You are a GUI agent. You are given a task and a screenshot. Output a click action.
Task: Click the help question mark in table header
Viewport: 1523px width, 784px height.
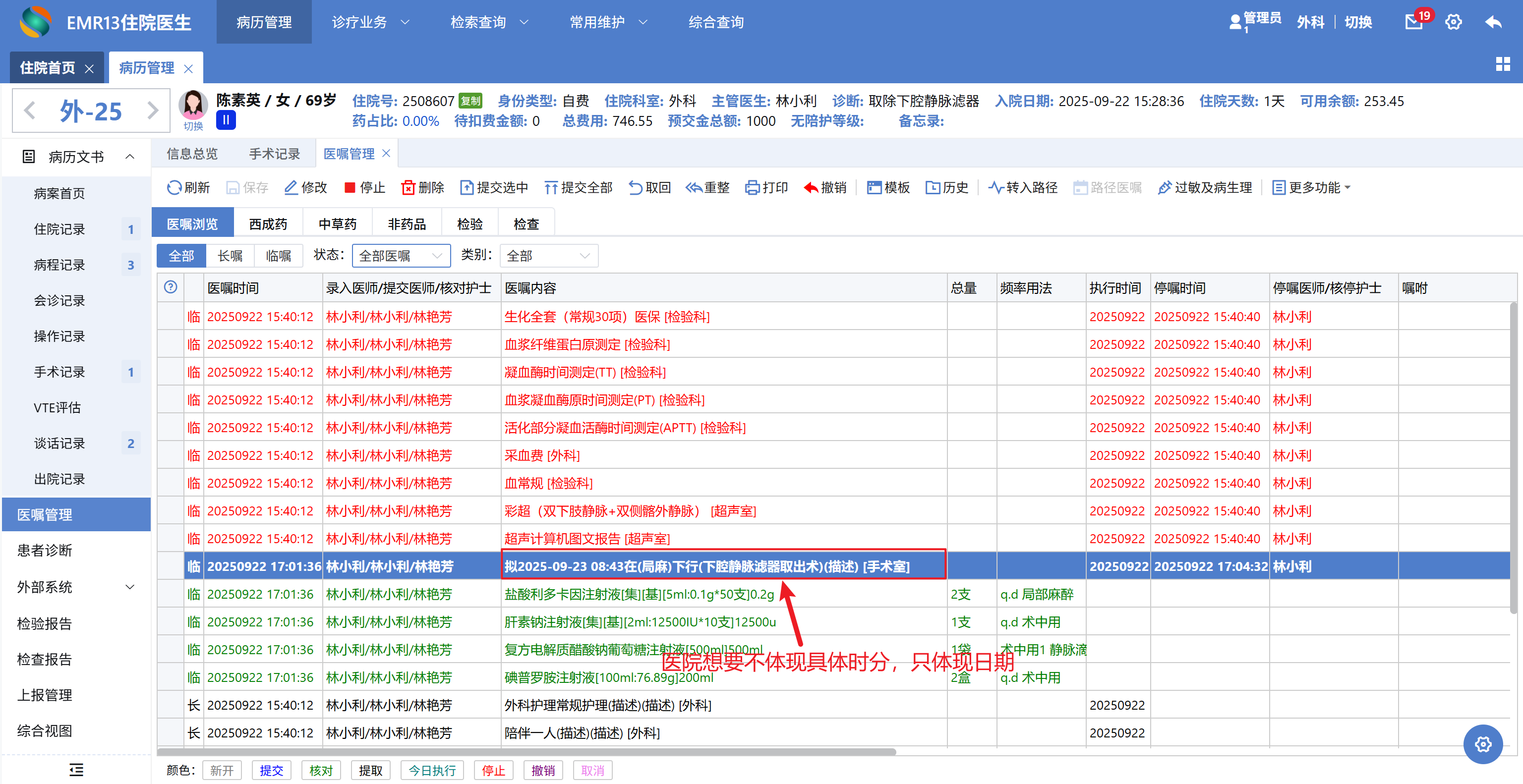coord(170,287)
